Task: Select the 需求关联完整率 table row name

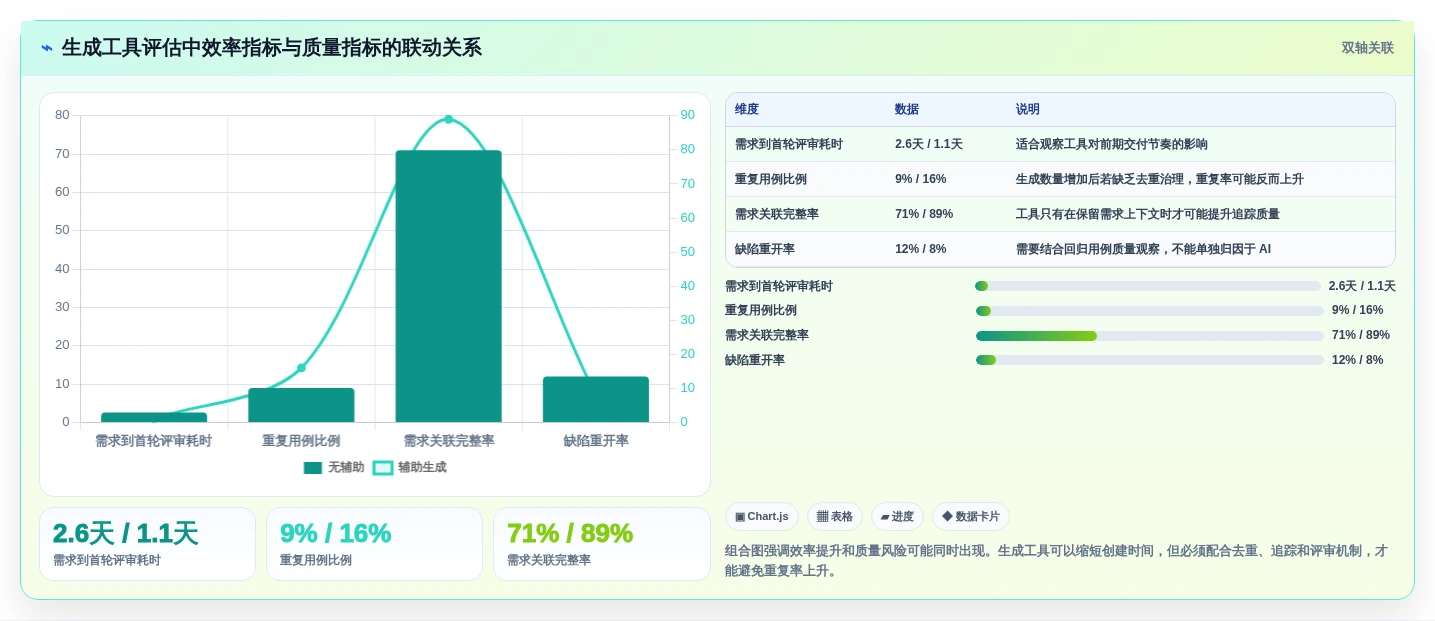Action: pyautogui.click(x=777, y=214)
